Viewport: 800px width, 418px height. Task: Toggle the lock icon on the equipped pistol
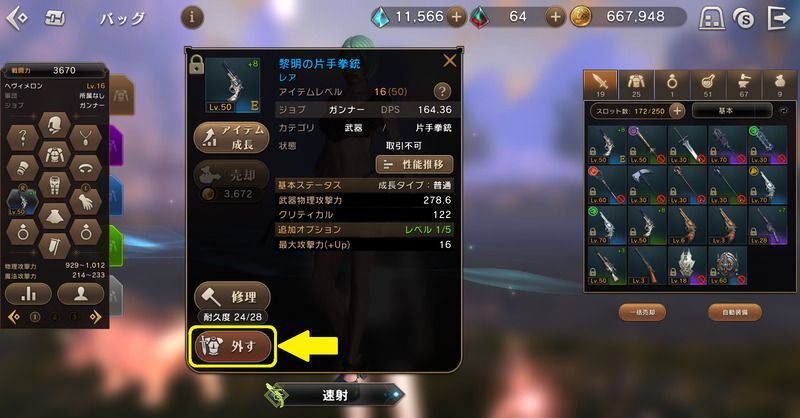[x=196, y=65]
